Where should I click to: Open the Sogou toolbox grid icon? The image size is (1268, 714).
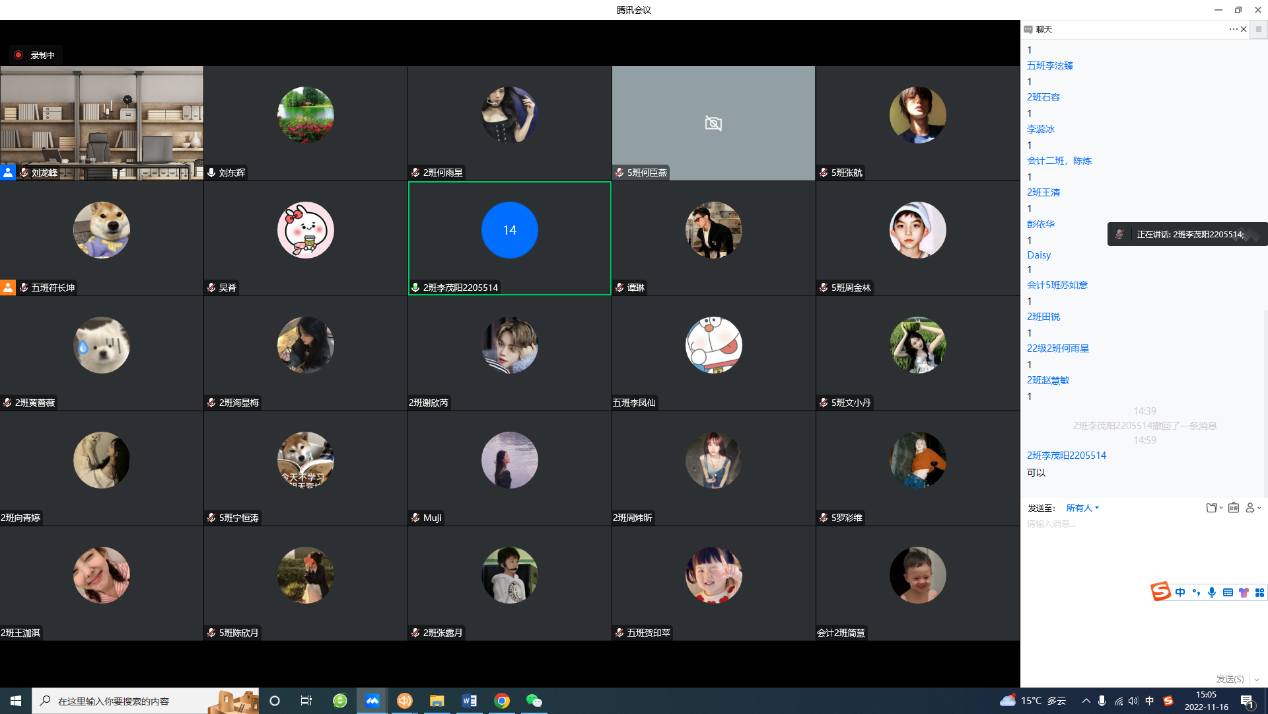click(x=1259, y=592)
